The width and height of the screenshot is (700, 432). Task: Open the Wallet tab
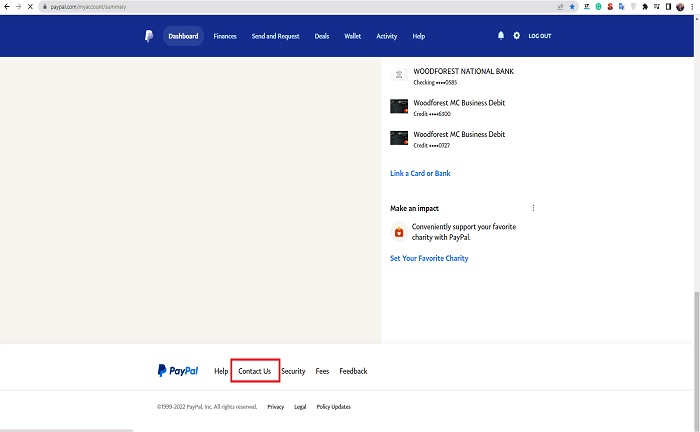[x=352, y=36]
